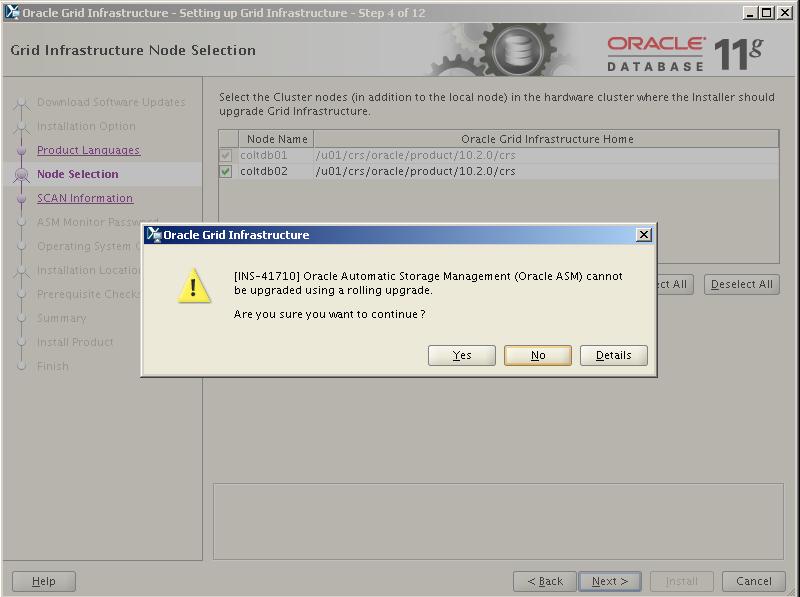Cancel the Grid Infrastructure installer

(754, 581)
